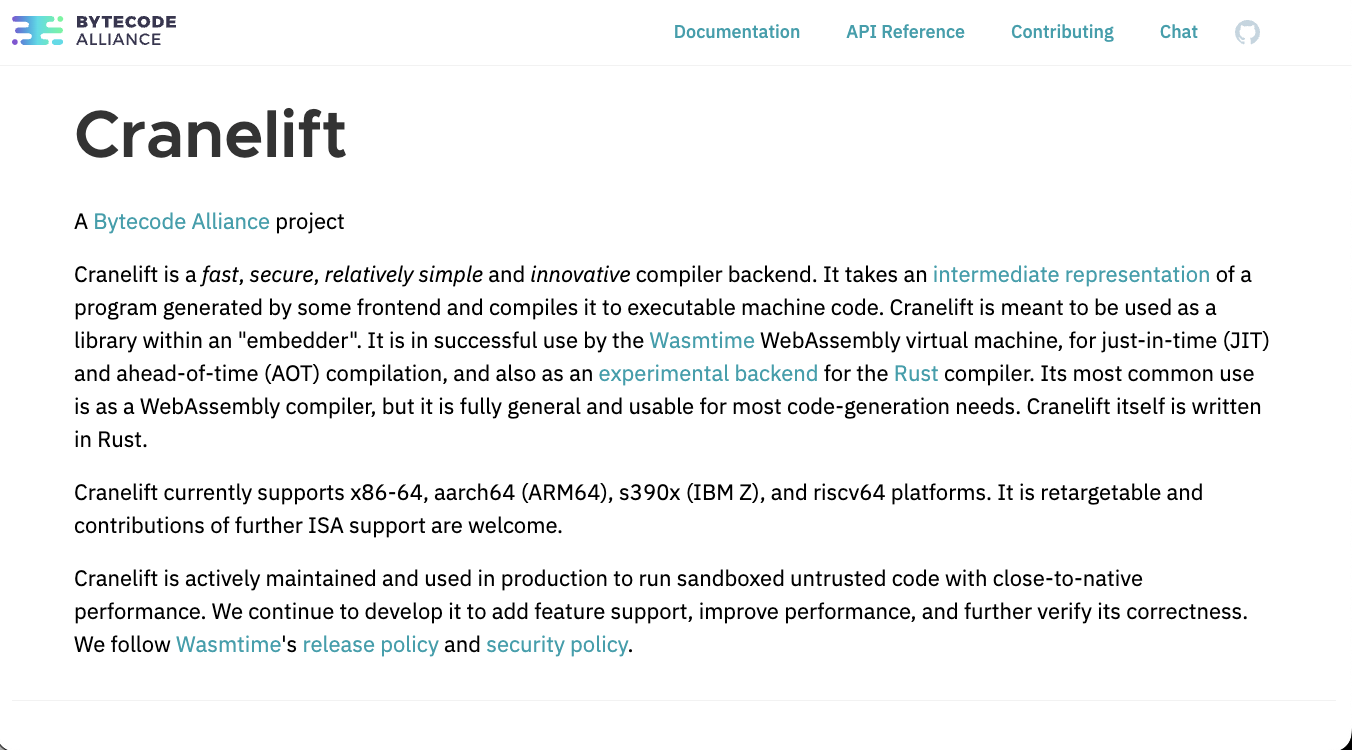Open the Contributing guidelines page
The width and height of the screenshot is (1352, 750).
pyautogui.click(x=1062, y=32)
